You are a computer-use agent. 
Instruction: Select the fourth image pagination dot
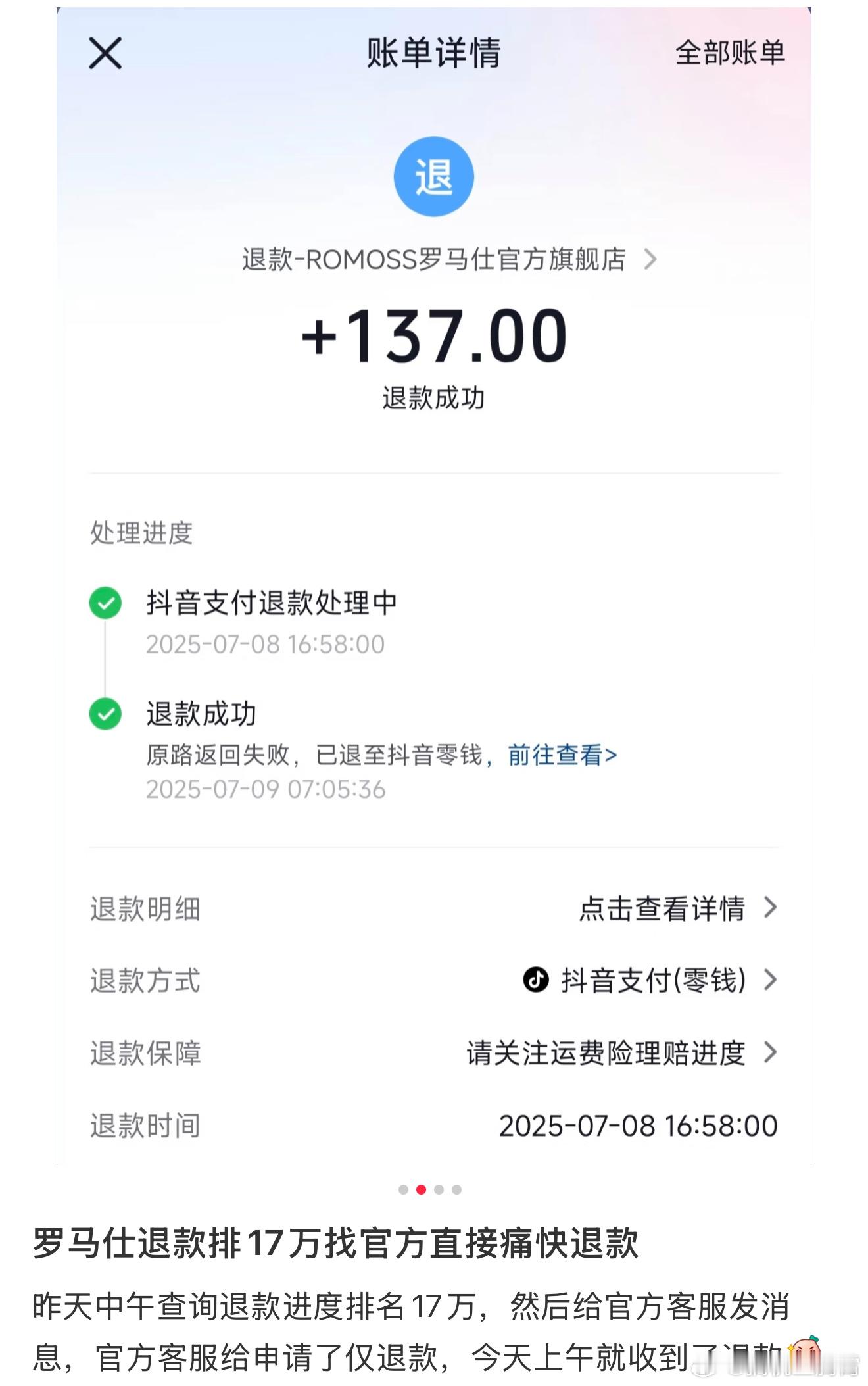[x=456, y=1189]
